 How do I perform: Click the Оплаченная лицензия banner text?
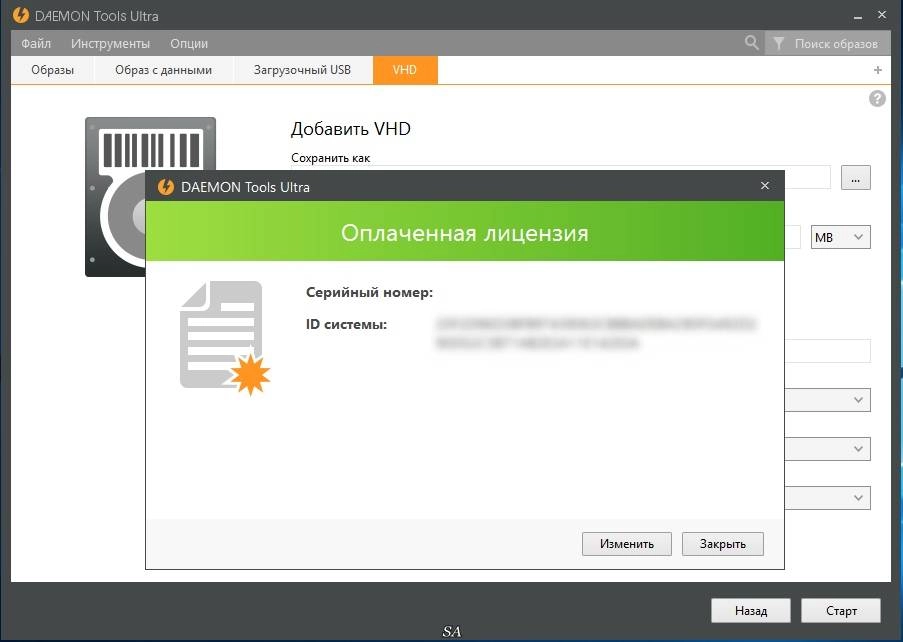pyautogui.click(x=464, y=233)
